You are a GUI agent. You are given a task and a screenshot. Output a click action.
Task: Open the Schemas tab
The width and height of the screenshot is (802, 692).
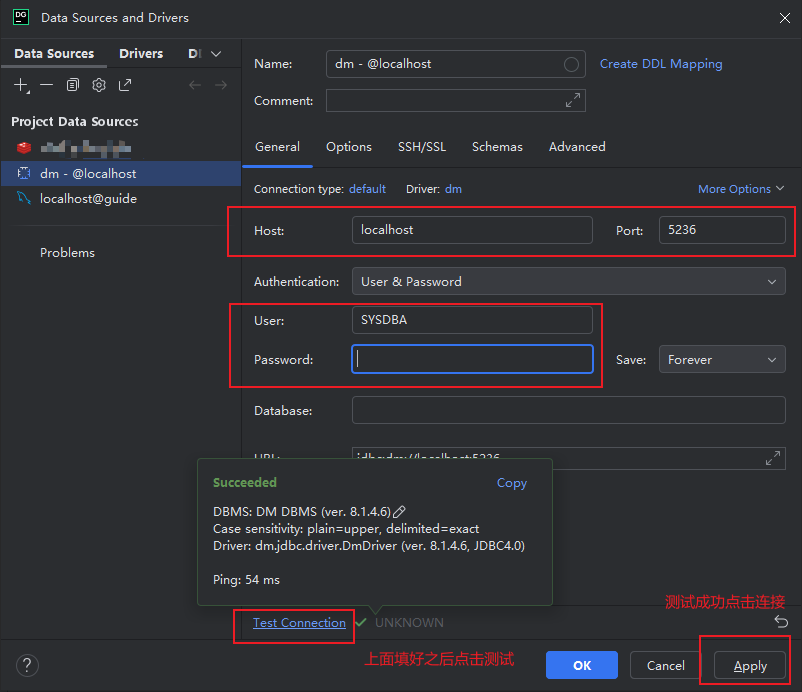(497, 147)
